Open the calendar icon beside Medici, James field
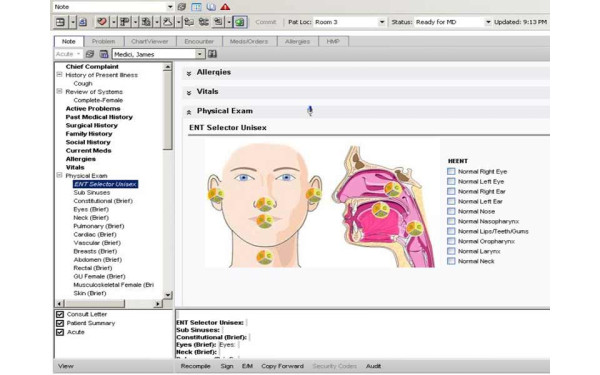The height and width of the screenshot is (375, 600). coord(104,54)
